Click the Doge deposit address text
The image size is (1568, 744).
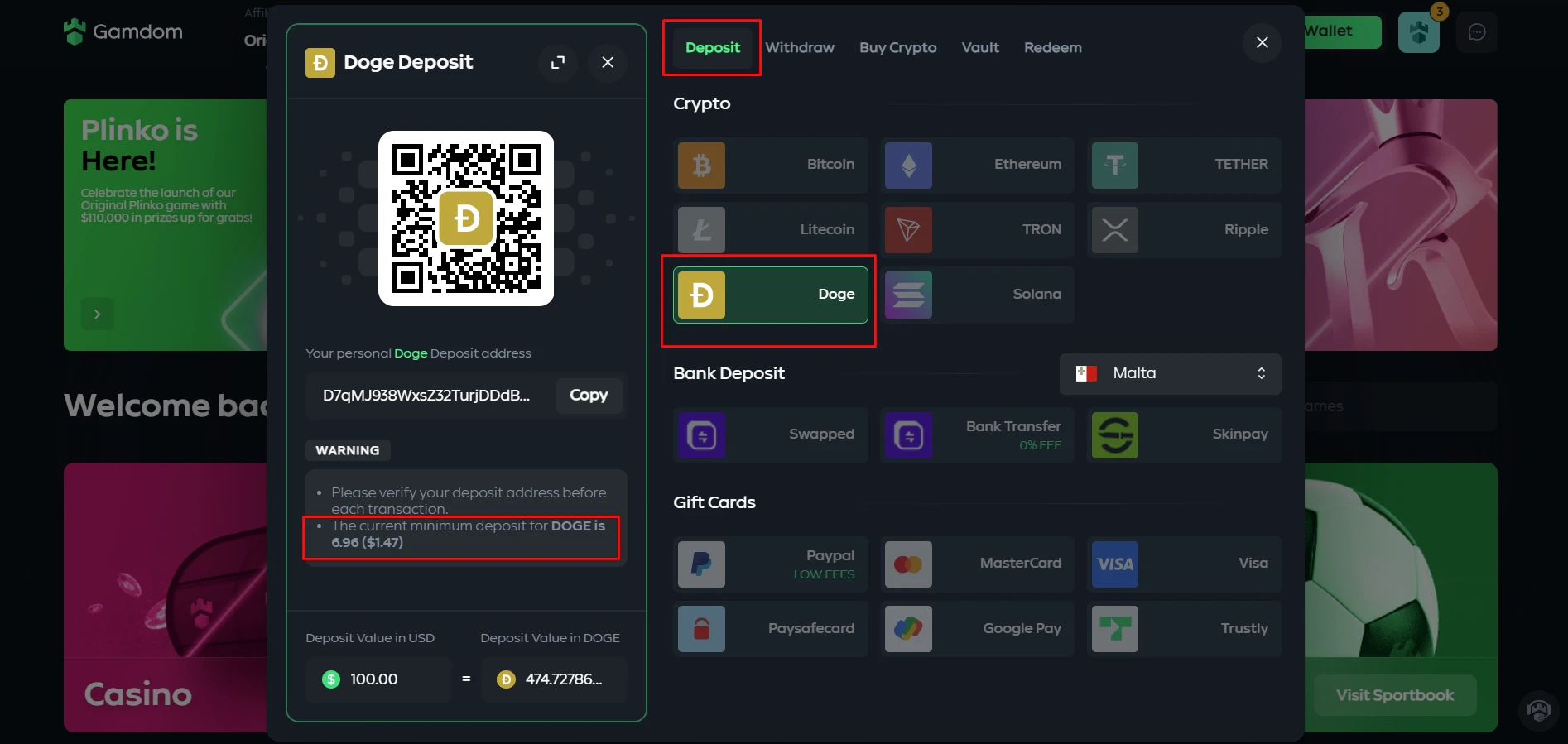426,396
